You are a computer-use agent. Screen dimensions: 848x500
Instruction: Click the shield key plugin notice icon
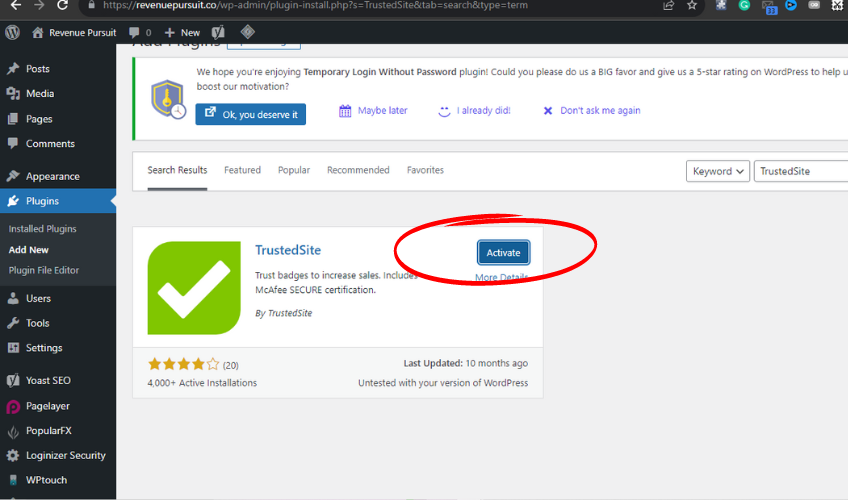click(168, 99)
